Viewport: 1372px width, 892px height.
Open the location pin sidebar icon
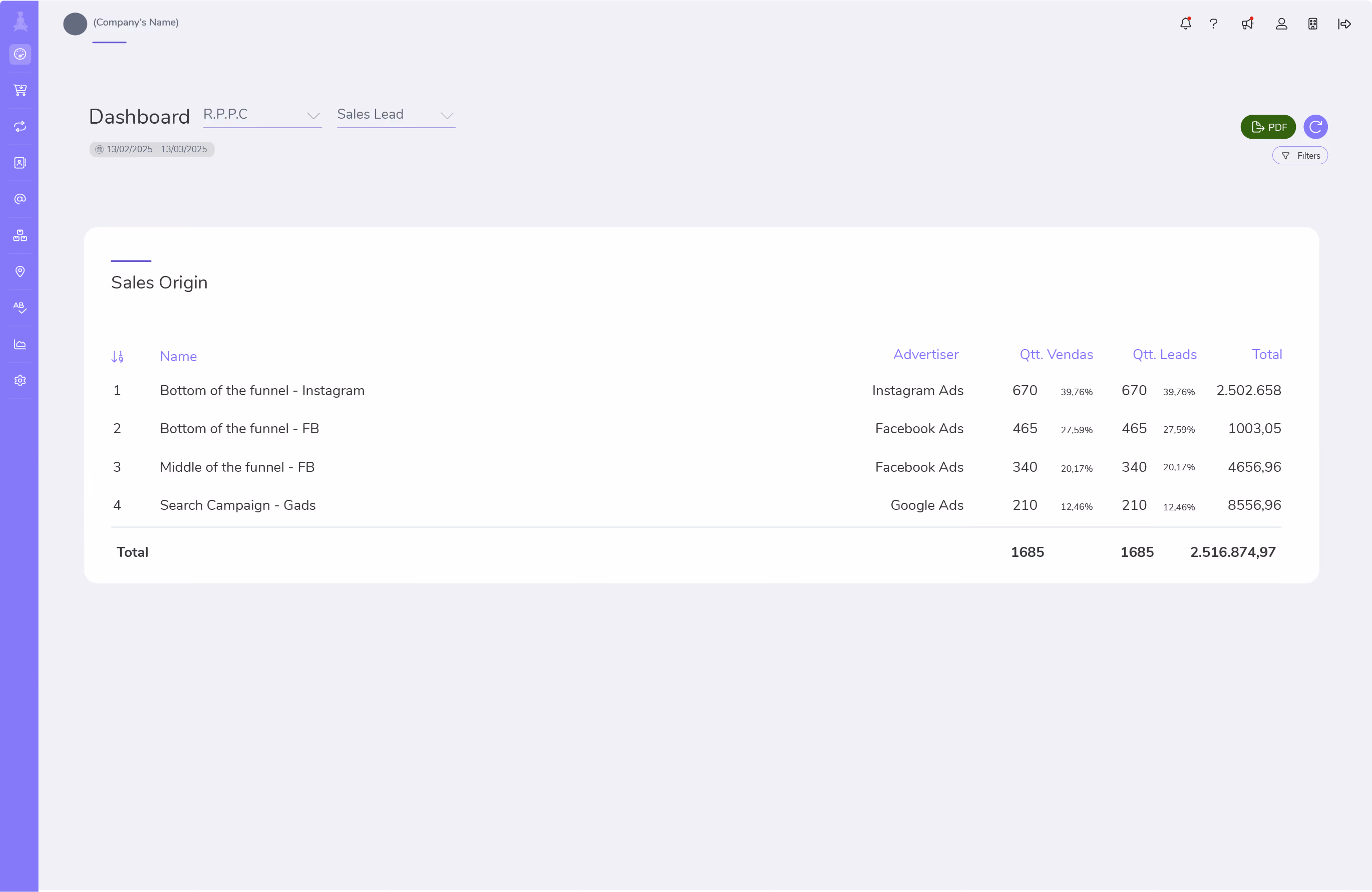click(20, 271)
